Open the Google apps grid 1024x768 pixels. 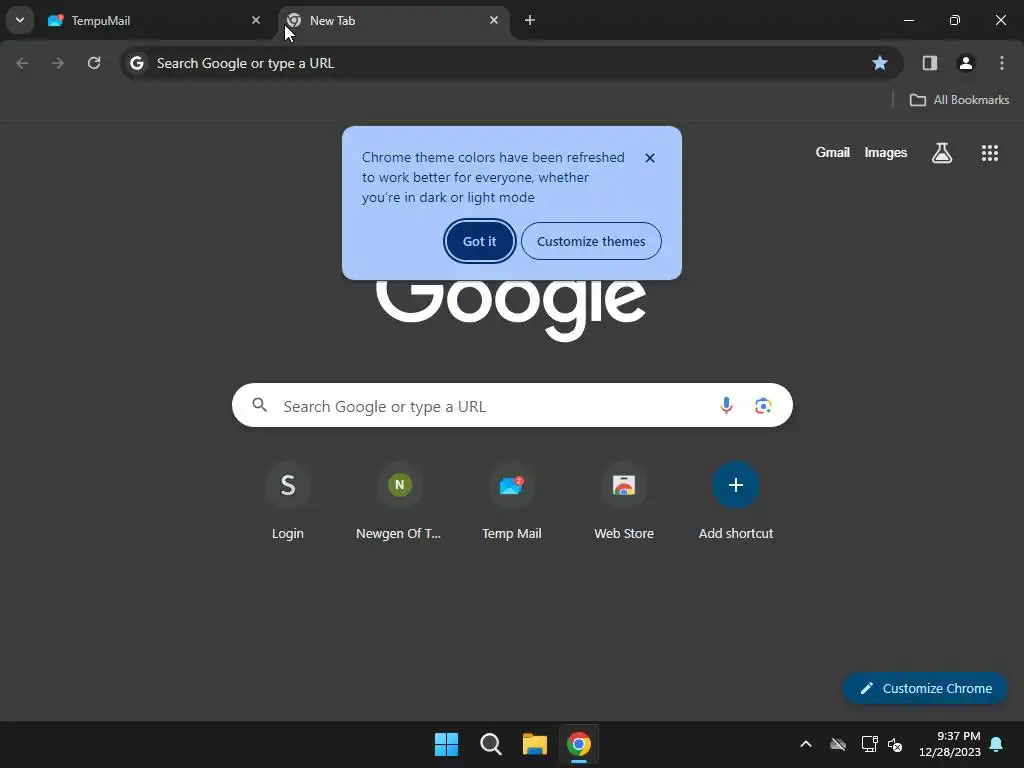pyautogui.click(x=989, y=153)
